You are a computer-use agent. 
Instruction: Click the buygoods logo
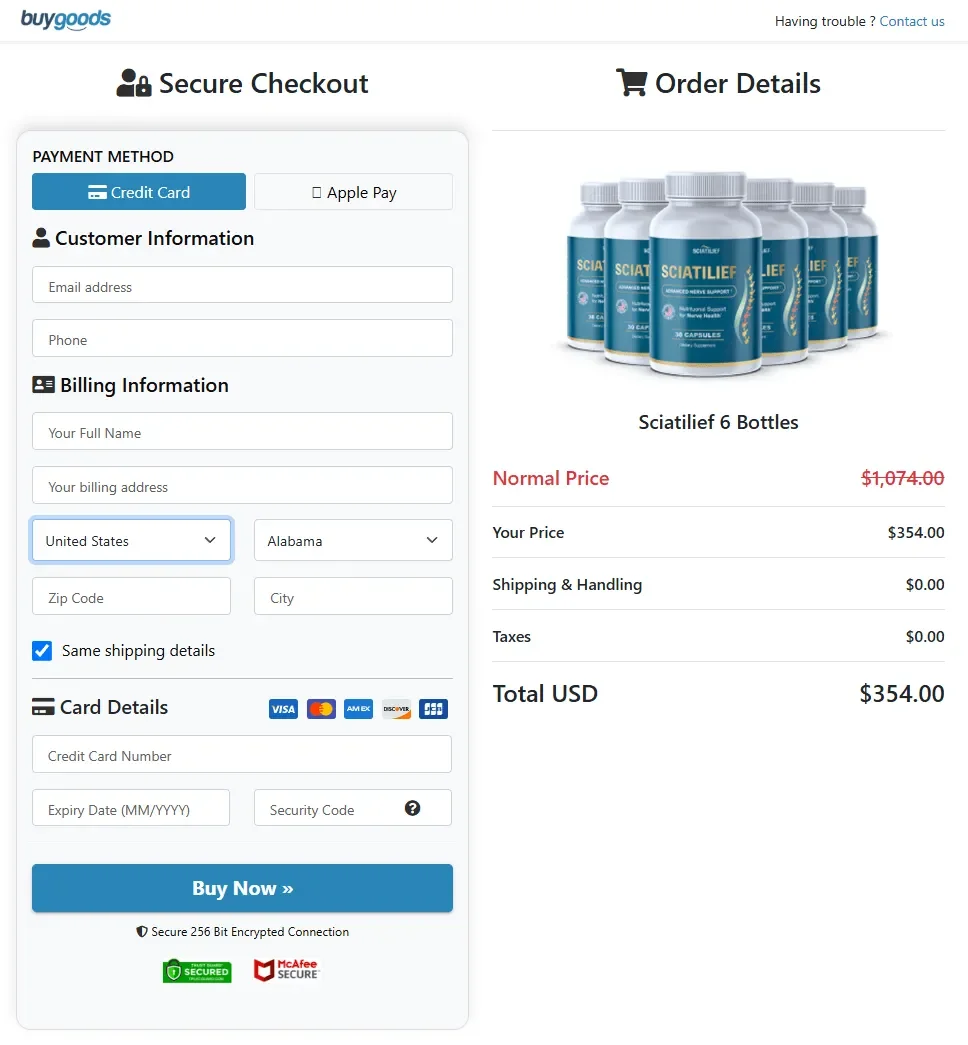(x=66, y=19)
